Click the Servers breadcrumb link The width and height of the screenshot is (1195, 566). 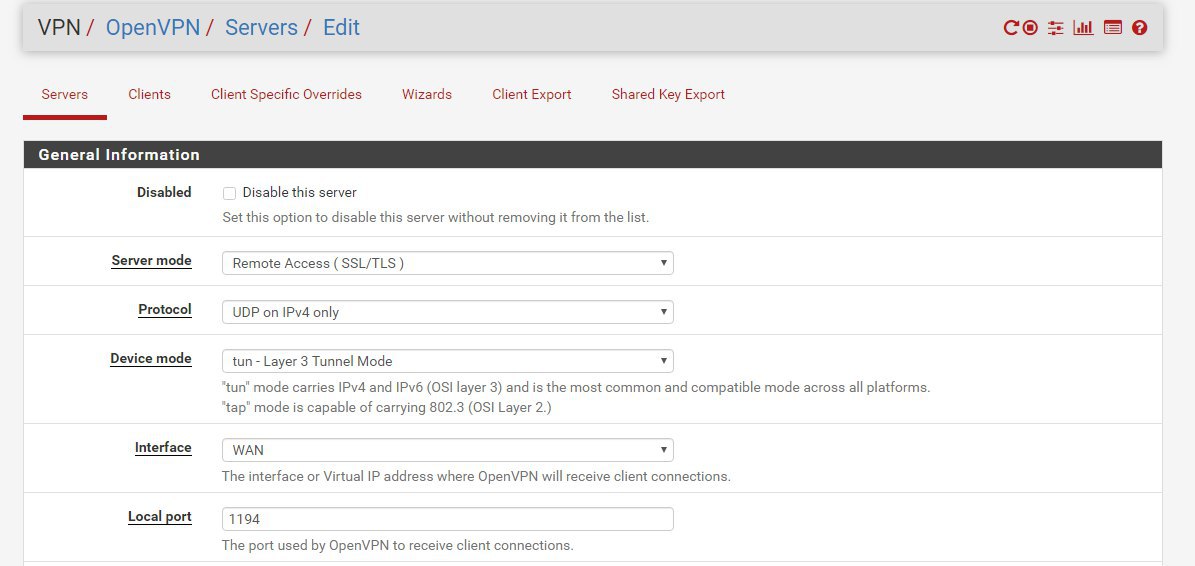click(261, 27)
